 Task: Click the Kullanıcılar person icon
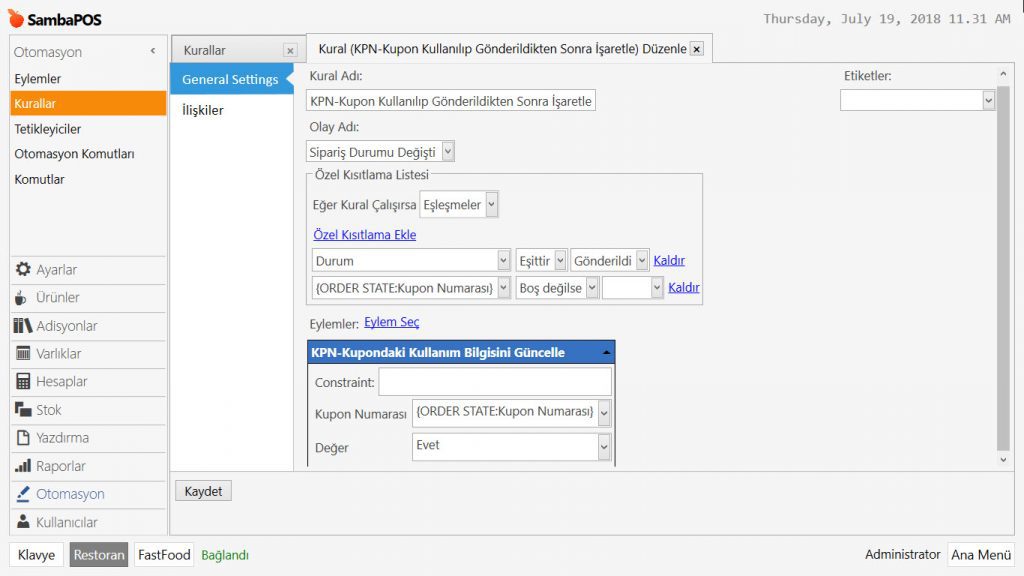(x=23, y=522)
